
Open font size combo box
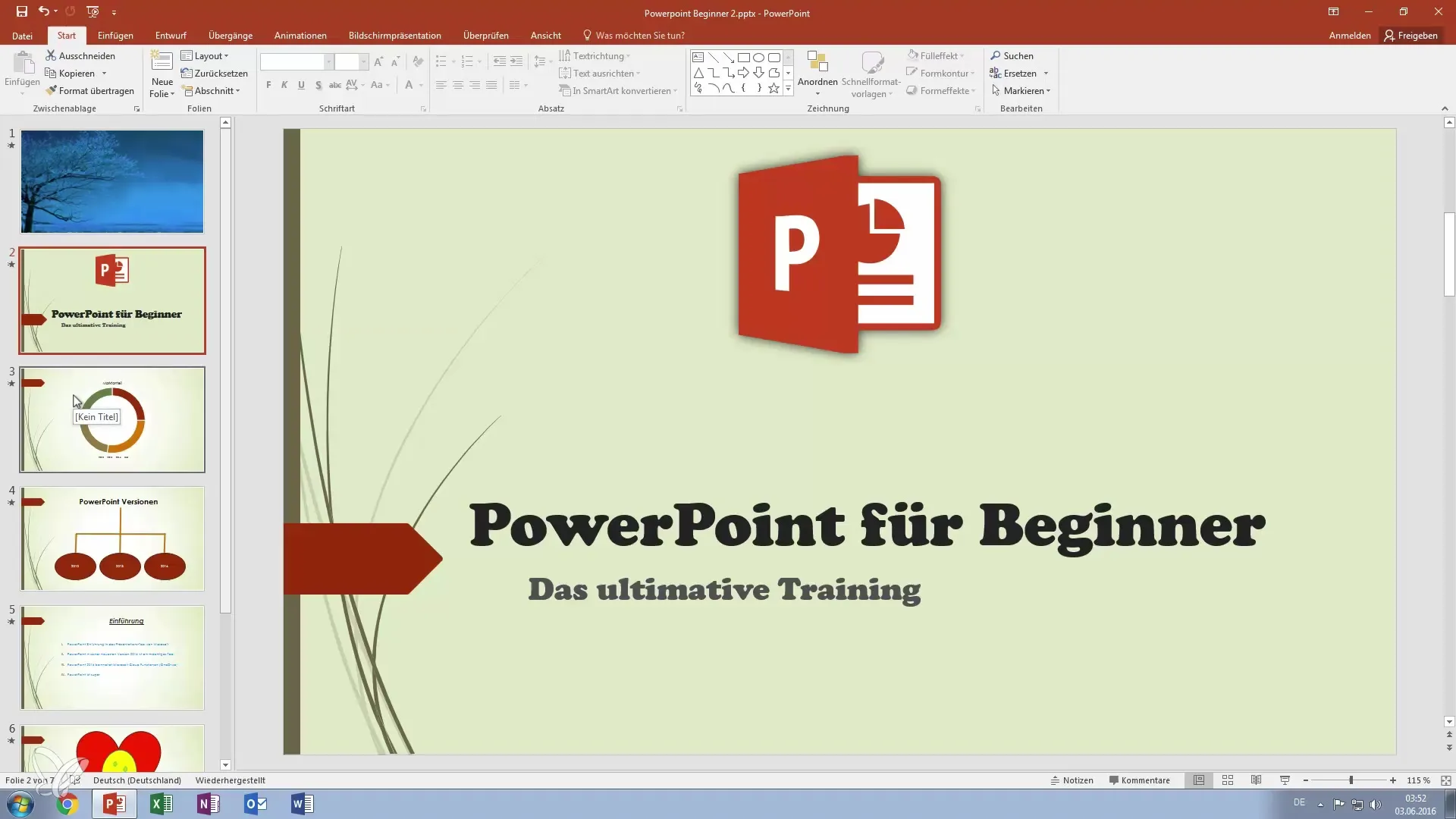351,62
